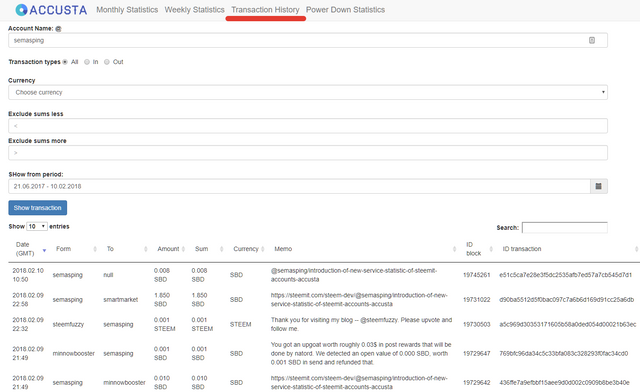Click the 'steemfuzzy' sender cell
The image size is (640, 392).
(x=68, y=325)
